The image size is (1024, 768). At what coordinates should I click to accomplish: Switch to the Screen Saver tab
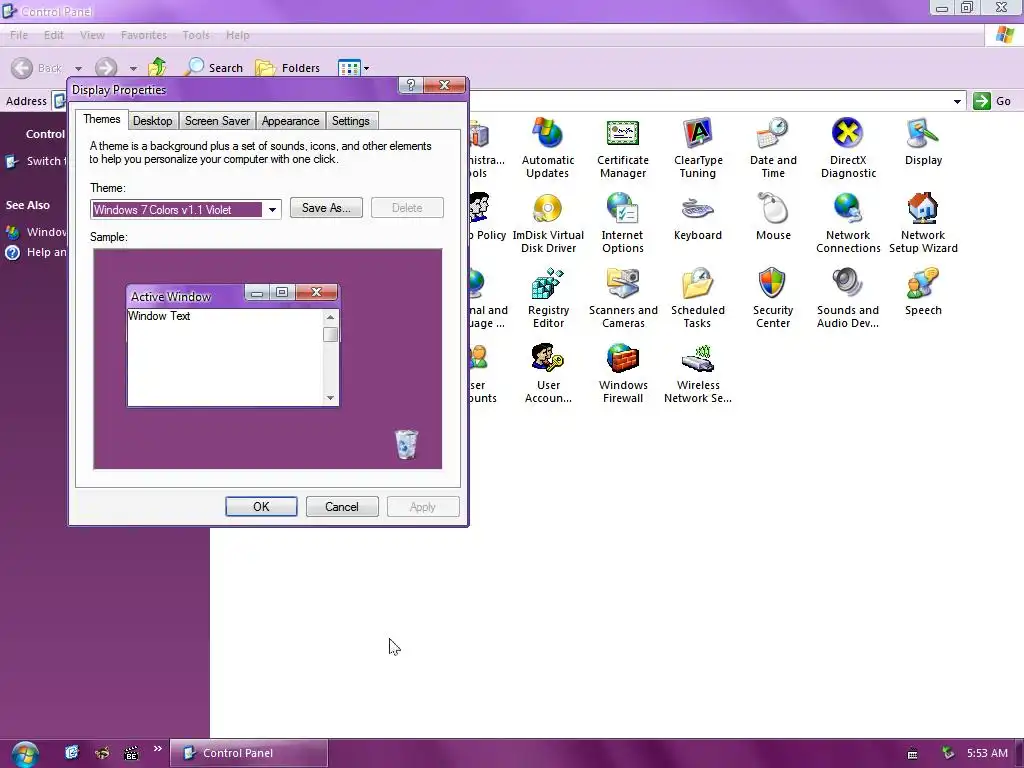pyautogui.click(x=217, y=121)
